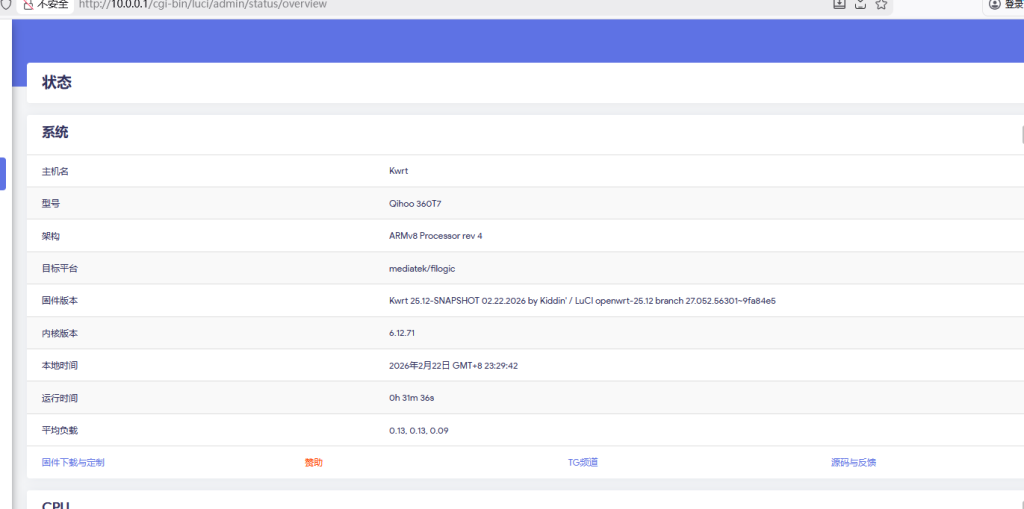
Task: Click the 登录 profile button
Action: (x=1006, y=5)
